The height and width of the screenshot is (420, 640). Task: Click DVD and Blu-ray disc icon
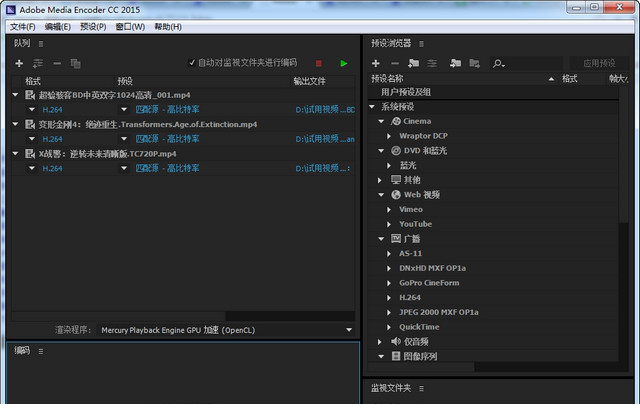(x=396, y=151)
